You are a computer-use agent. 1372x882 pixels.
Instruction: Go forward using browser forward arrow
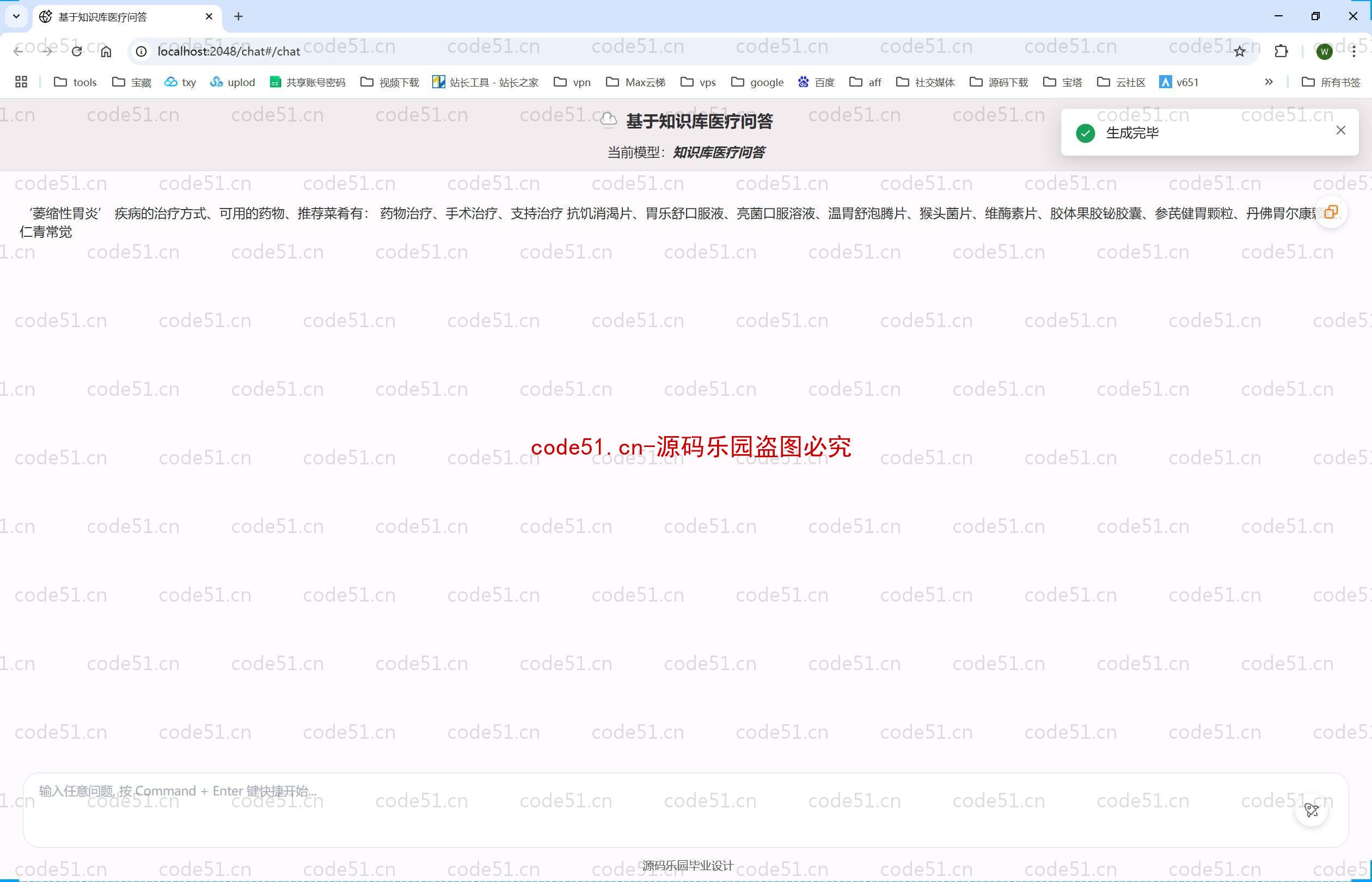point(47,52)
